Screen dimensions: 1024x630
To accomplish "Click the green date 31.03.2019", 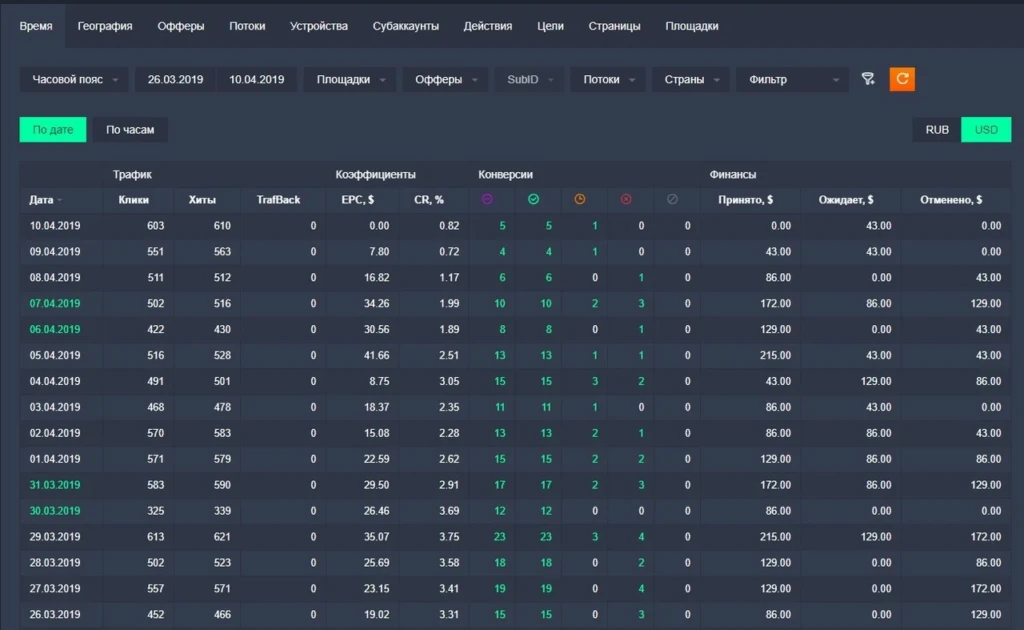I will tap(55, 485).
